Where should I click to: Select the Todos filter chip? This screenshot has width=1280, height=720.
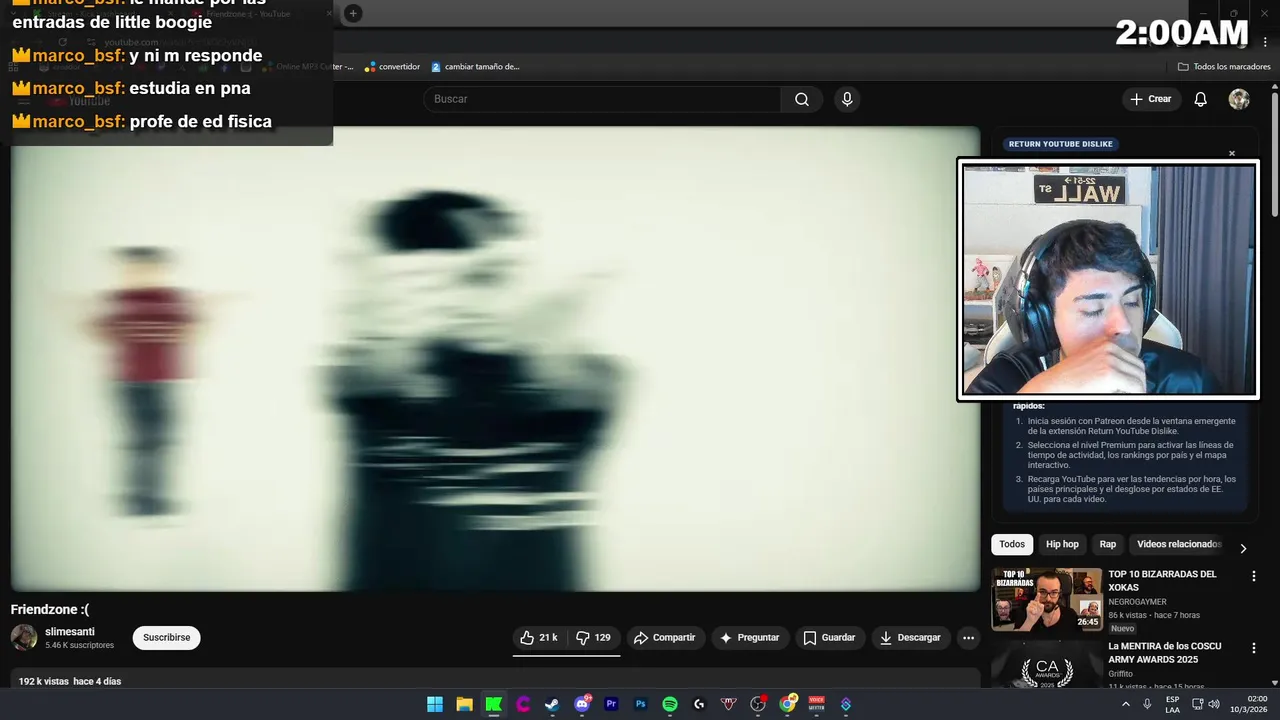tap(1012, 545)
